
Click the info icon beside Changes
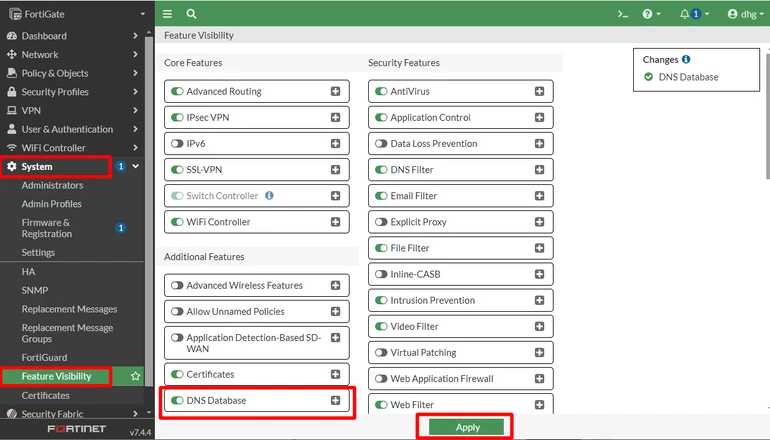686,59
